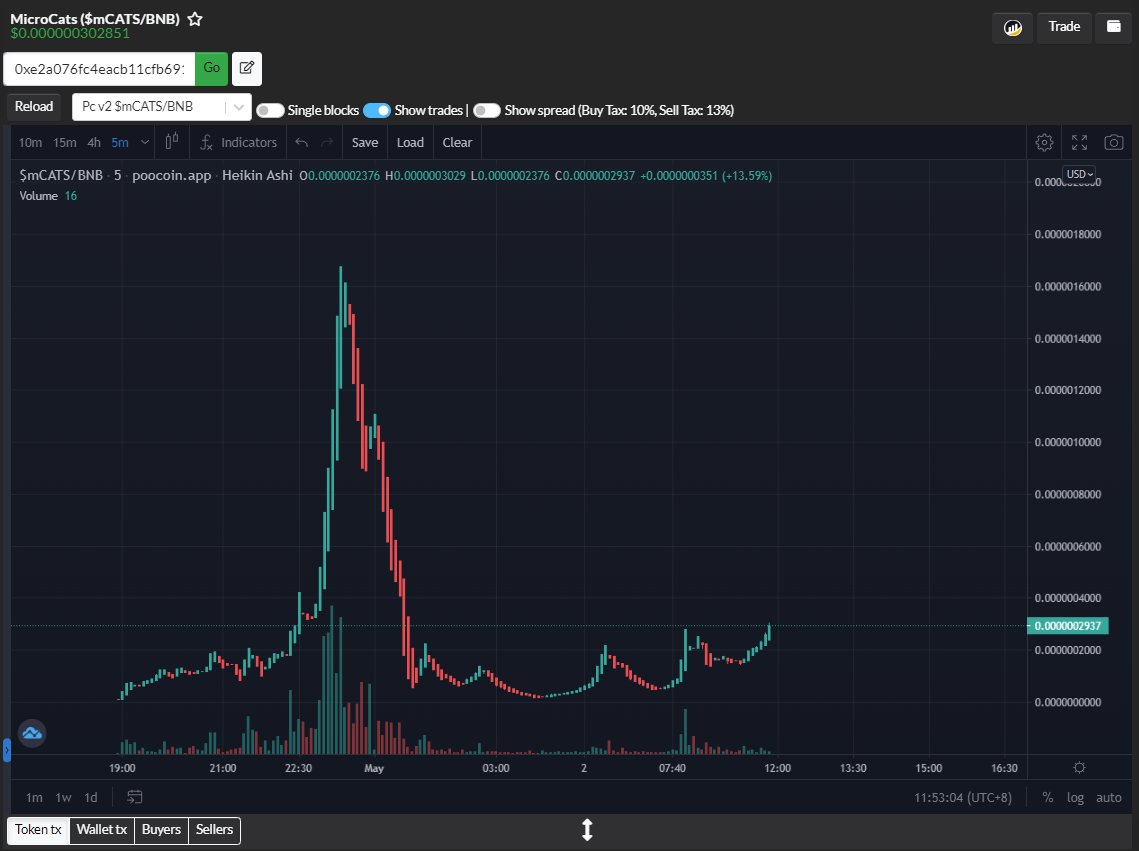Screen dimensions: 1139x851
Task: Disable the Show trades switch
Action: (x=377, y=110)
